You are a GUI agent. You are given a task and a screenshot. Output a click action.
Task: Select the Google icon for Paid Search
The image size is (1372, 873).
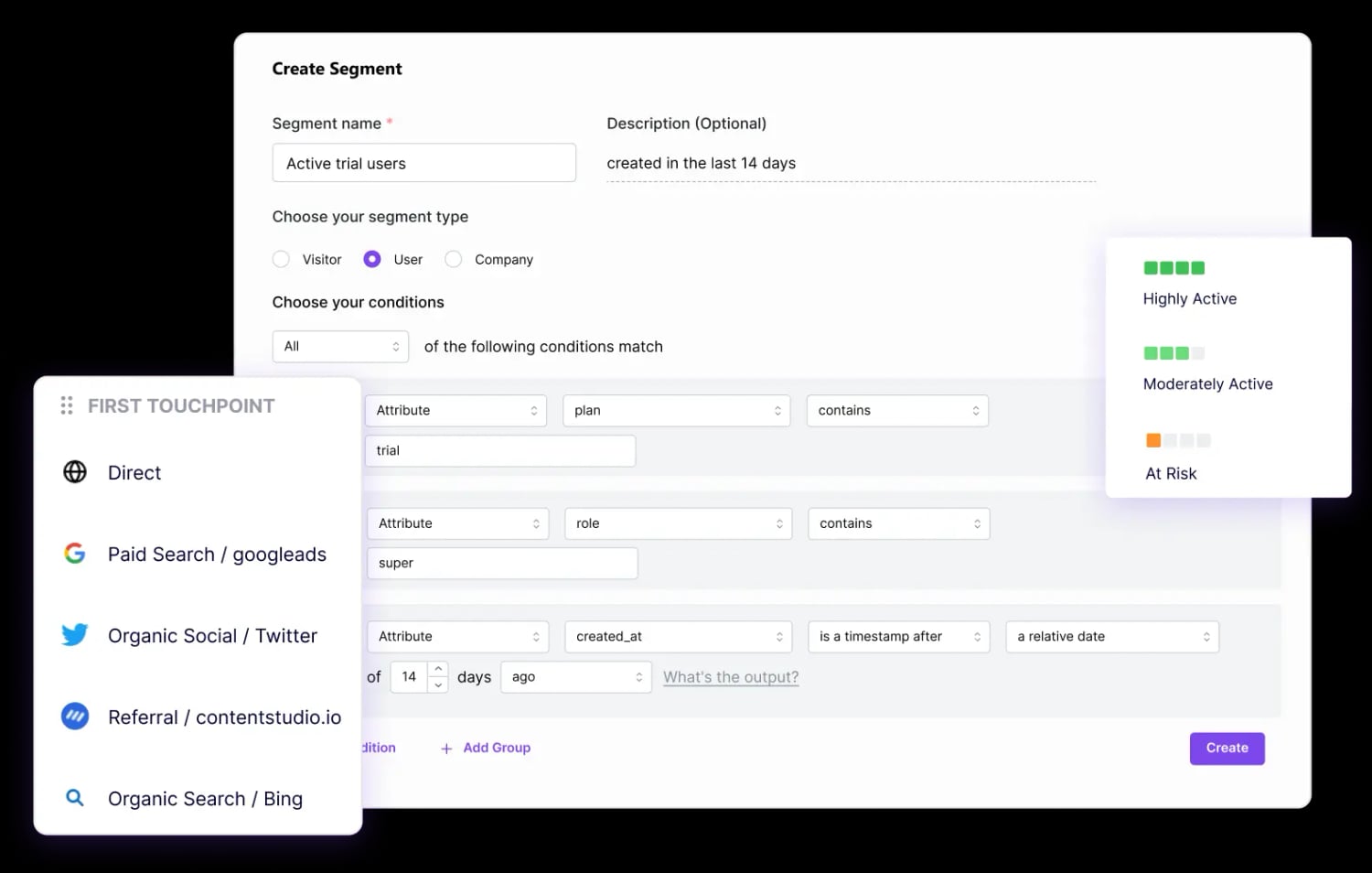coord(74,554)
